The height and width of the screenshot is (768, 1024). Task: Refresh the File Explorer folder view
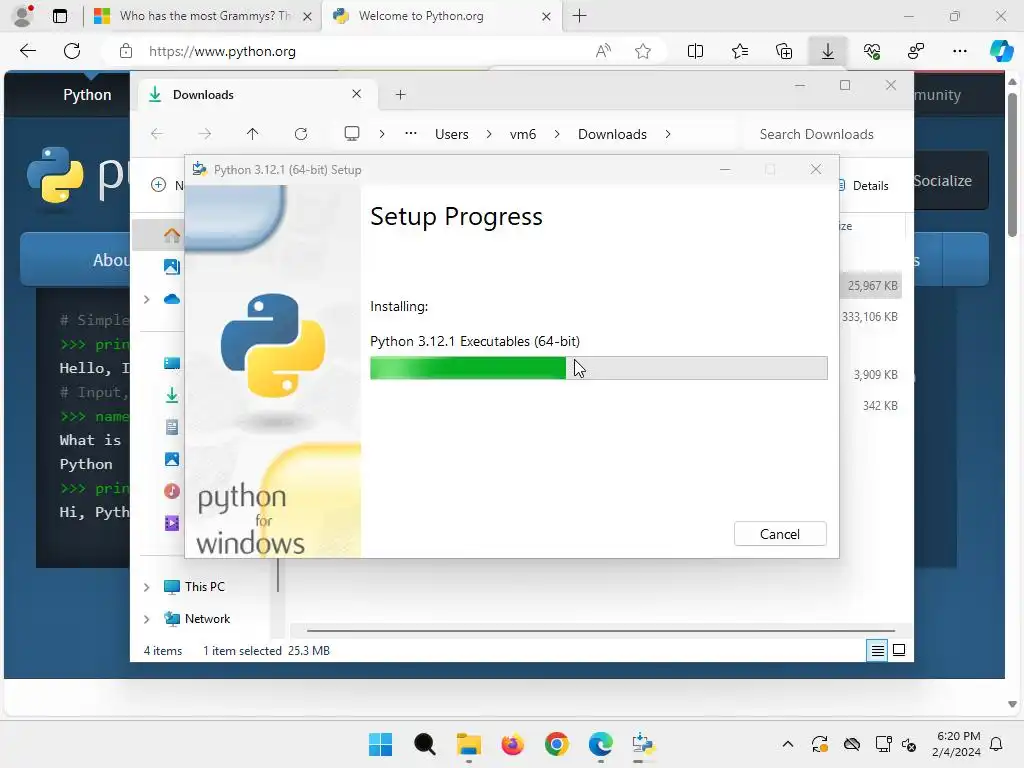coord(300,134)
